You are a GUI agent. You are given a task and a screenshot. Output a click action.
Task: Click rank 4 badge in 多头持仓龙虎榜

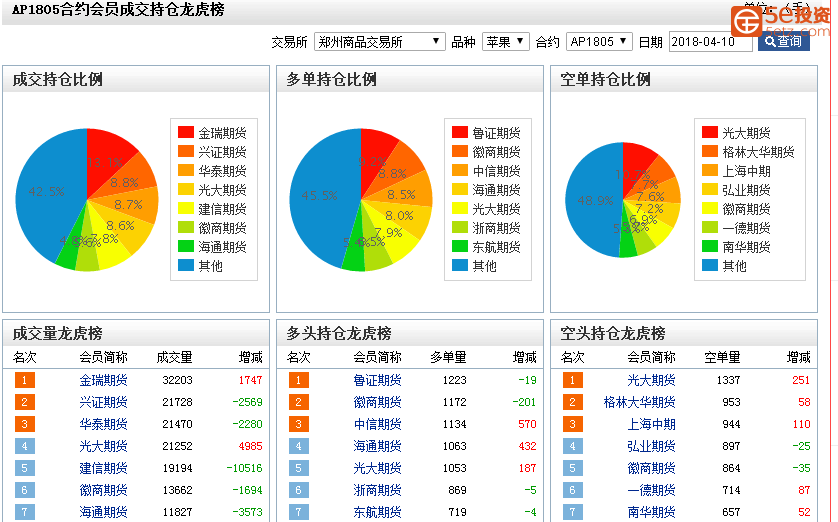[x=298, y=446]
